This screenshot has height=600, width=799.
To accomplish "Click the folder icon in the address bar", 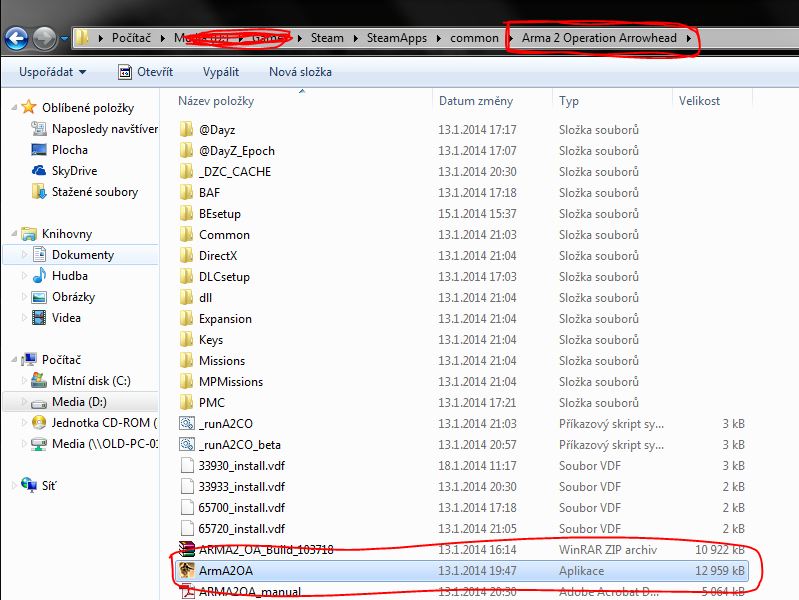I will point(82,38).
